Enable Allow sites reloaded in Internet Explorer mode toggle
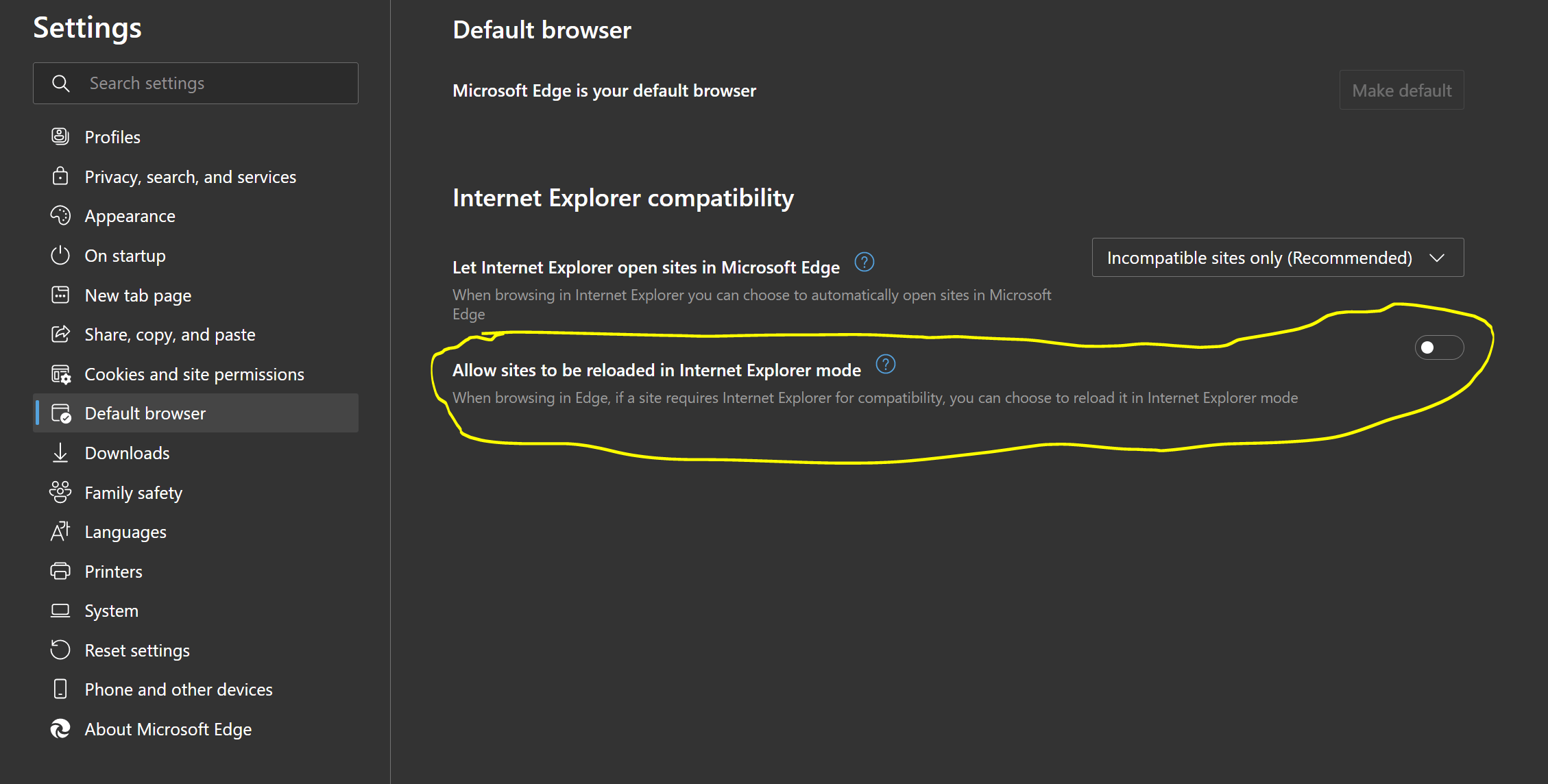1548x784 pixels. click(x=1438, y=347)
